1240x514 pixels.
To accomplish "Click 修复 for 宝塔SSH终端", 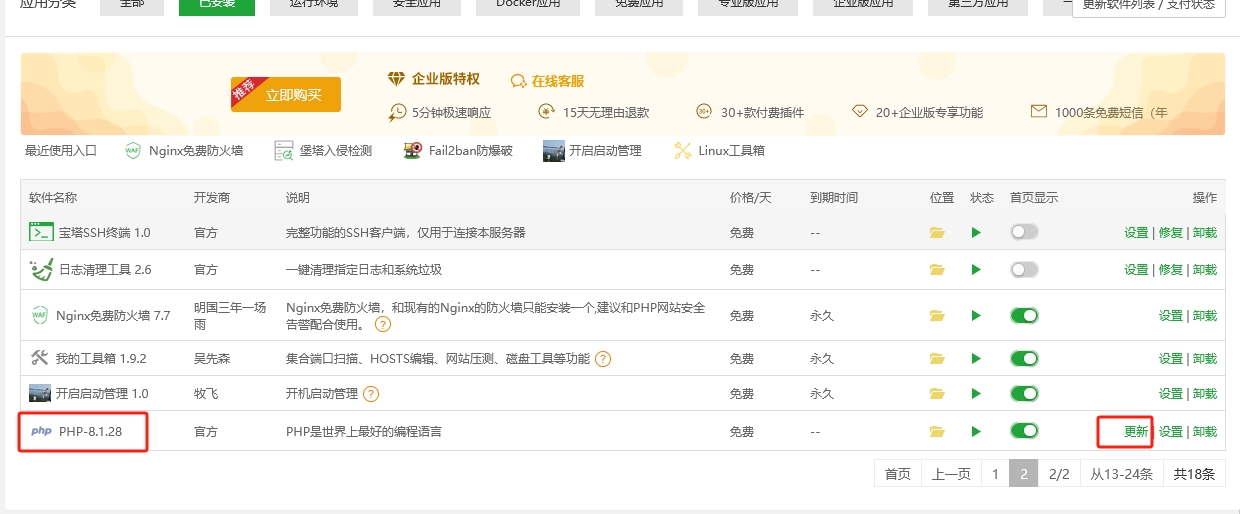I will (x=1171, y=232).
